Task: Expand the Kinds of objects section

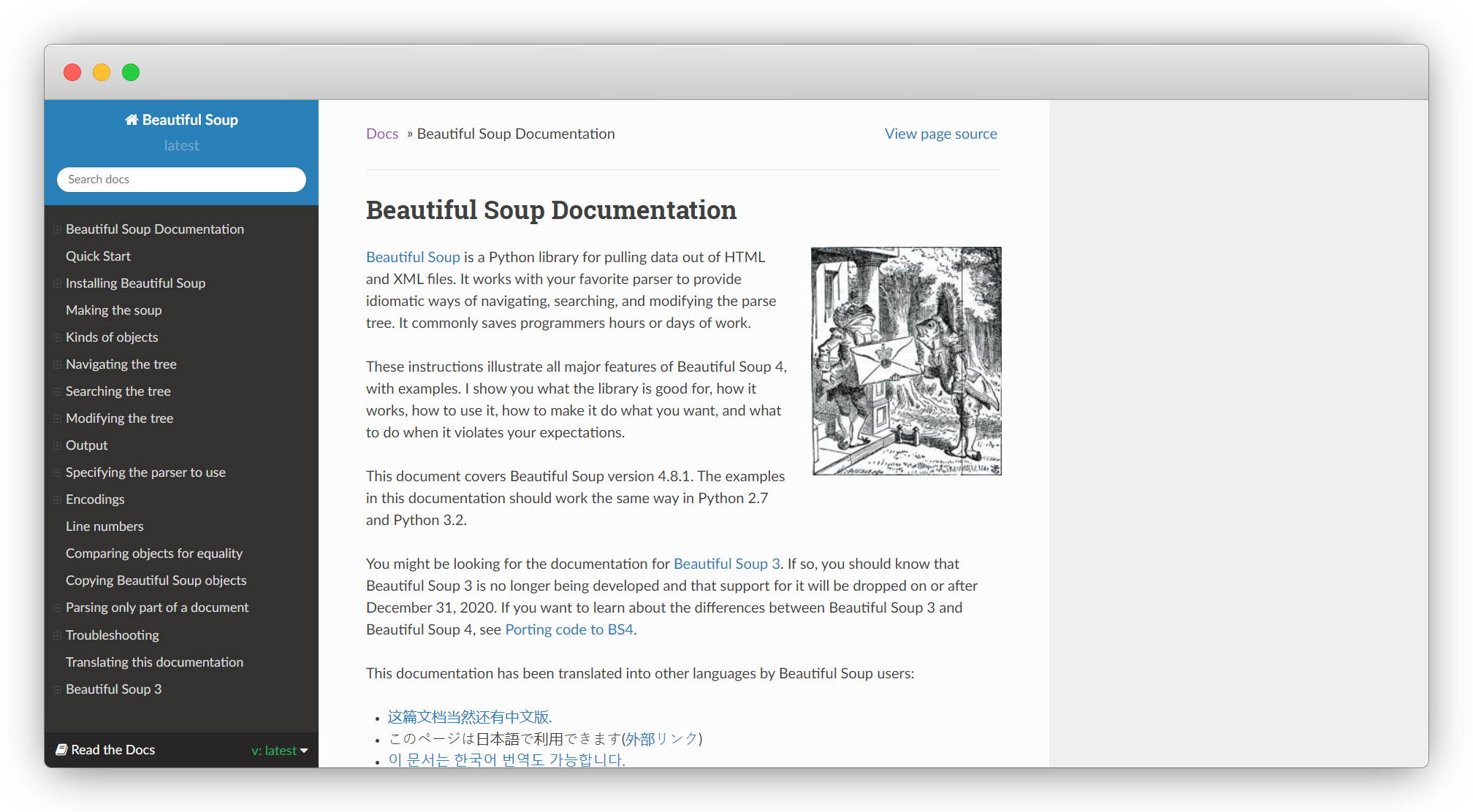Action: (57, 337)
